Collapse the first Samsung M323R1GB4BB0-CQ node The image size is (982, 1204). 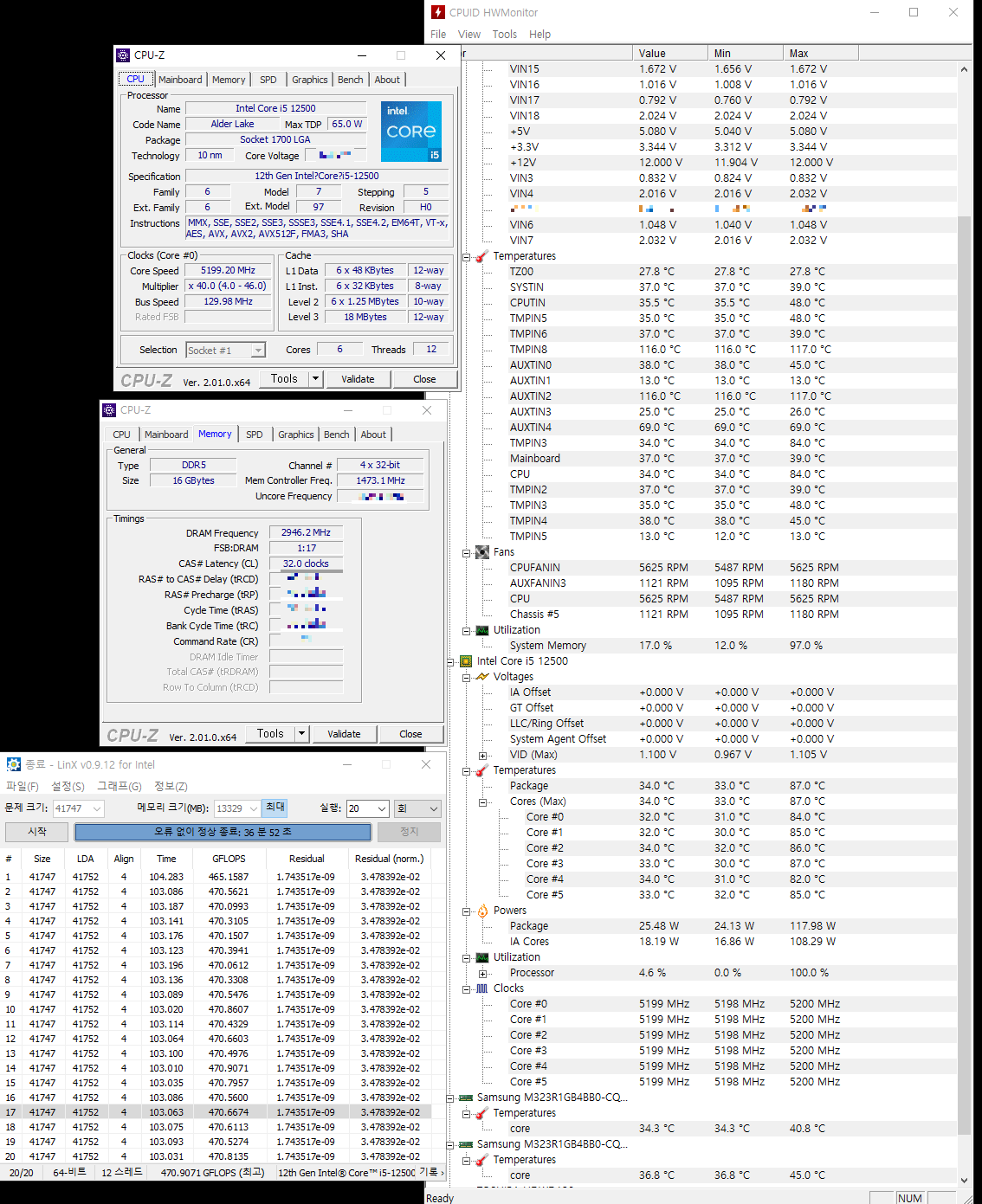tap(450, 1098)
